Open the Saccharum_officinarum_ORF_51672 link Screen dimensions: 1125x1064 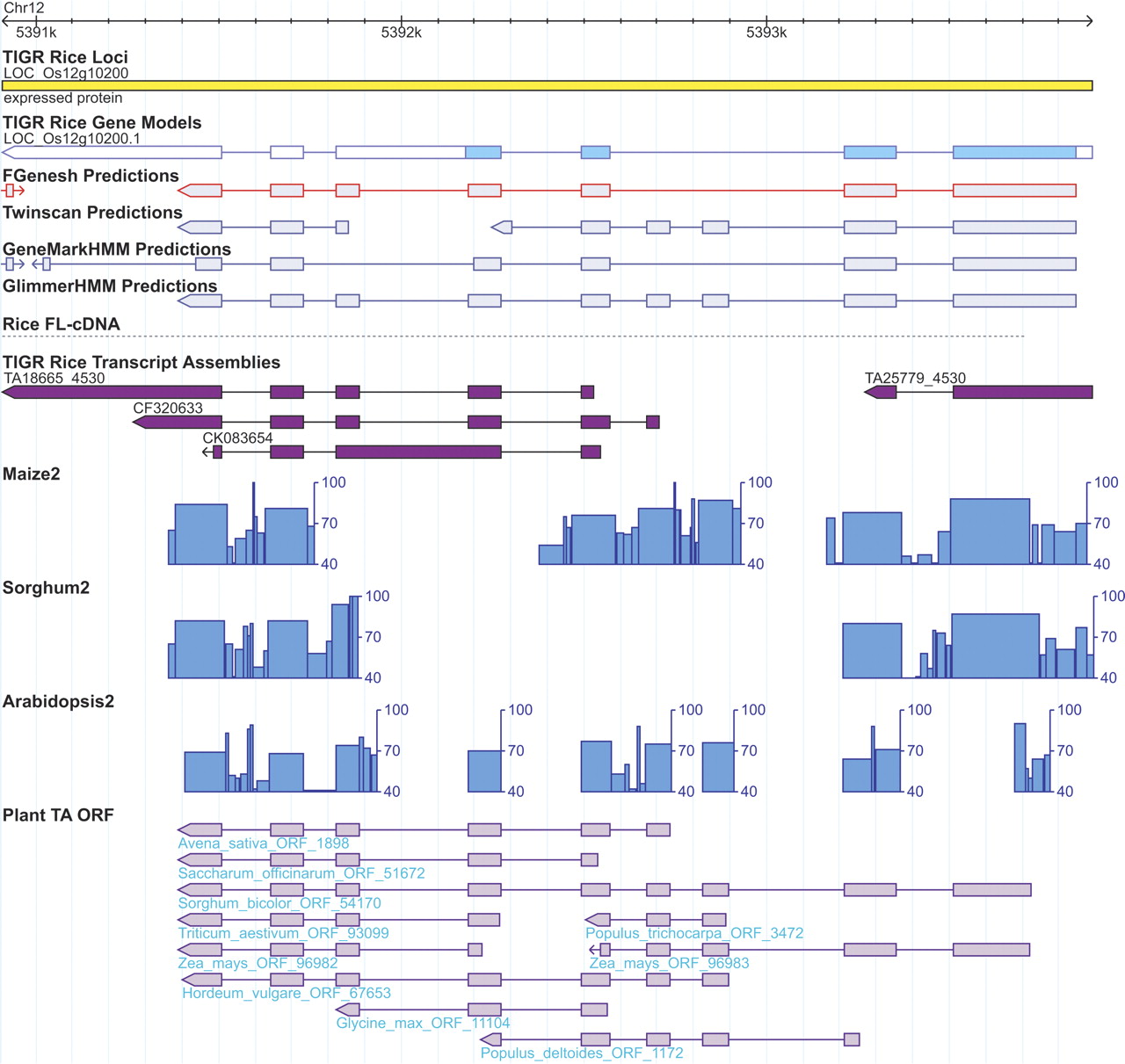pyautogui.click(x=301, y=873)
